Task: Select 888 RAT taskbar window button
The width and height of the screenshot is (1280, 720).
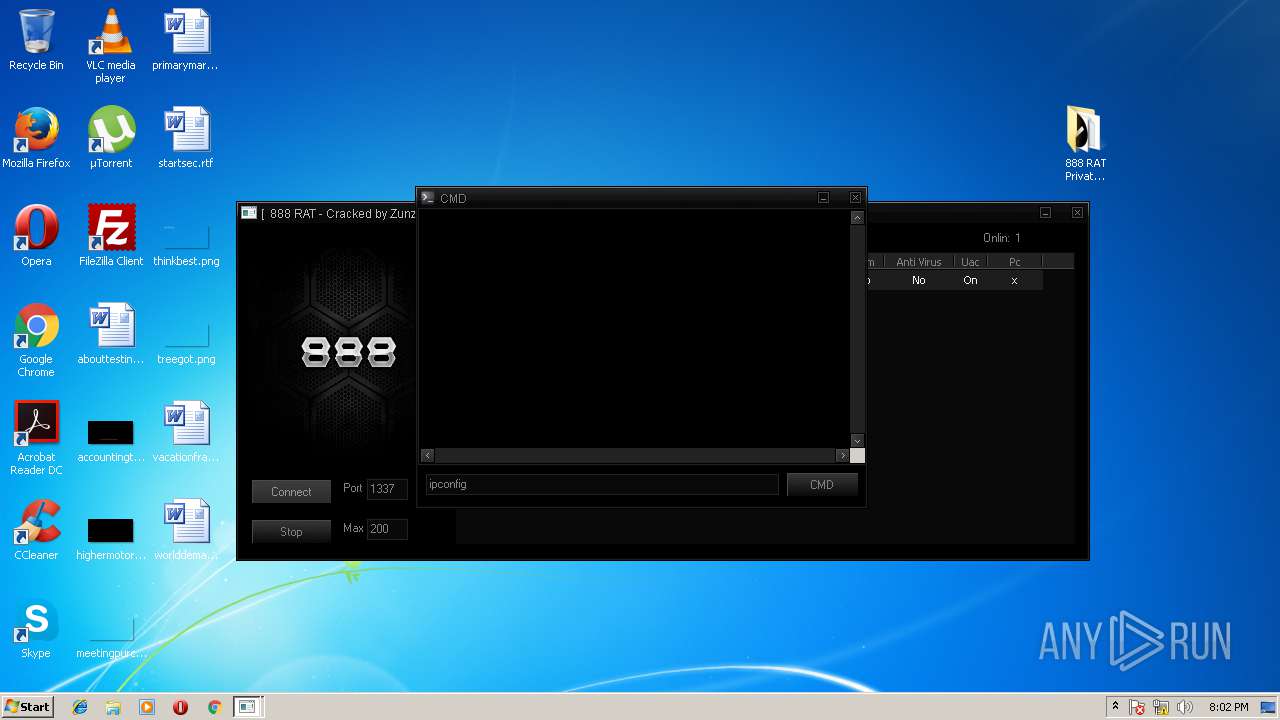Action: (x=248, y=707)
